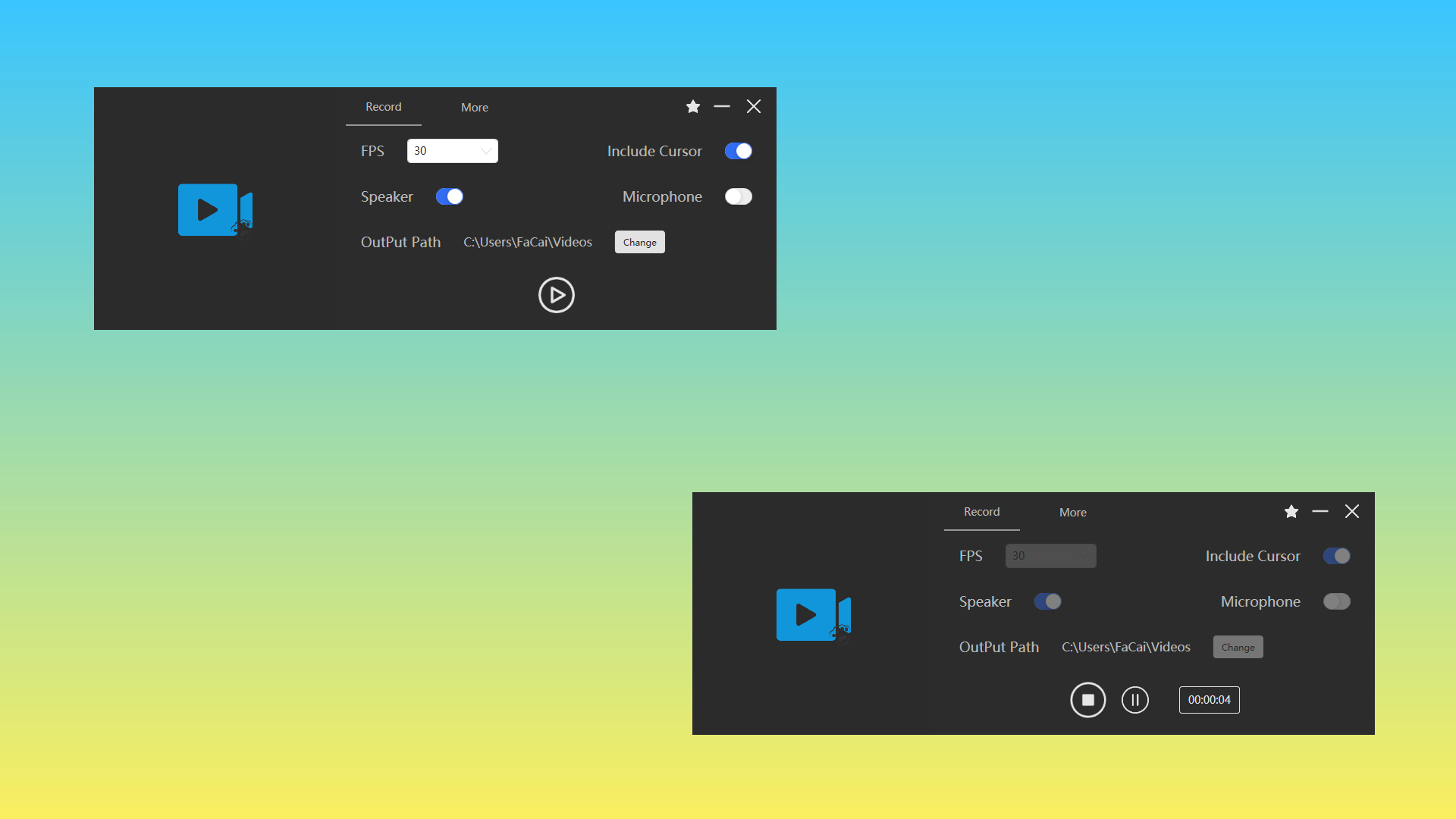Click the 00:00:04 recording timer display

(x=1209, y=700)
